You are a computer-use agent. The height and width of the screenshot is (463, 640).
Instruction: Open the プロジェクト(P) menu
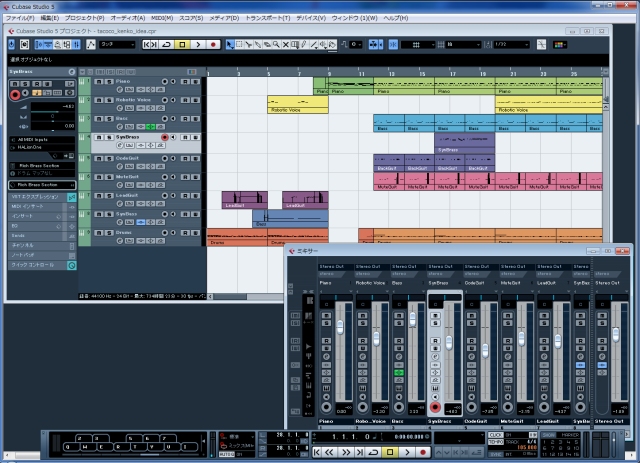84,18
